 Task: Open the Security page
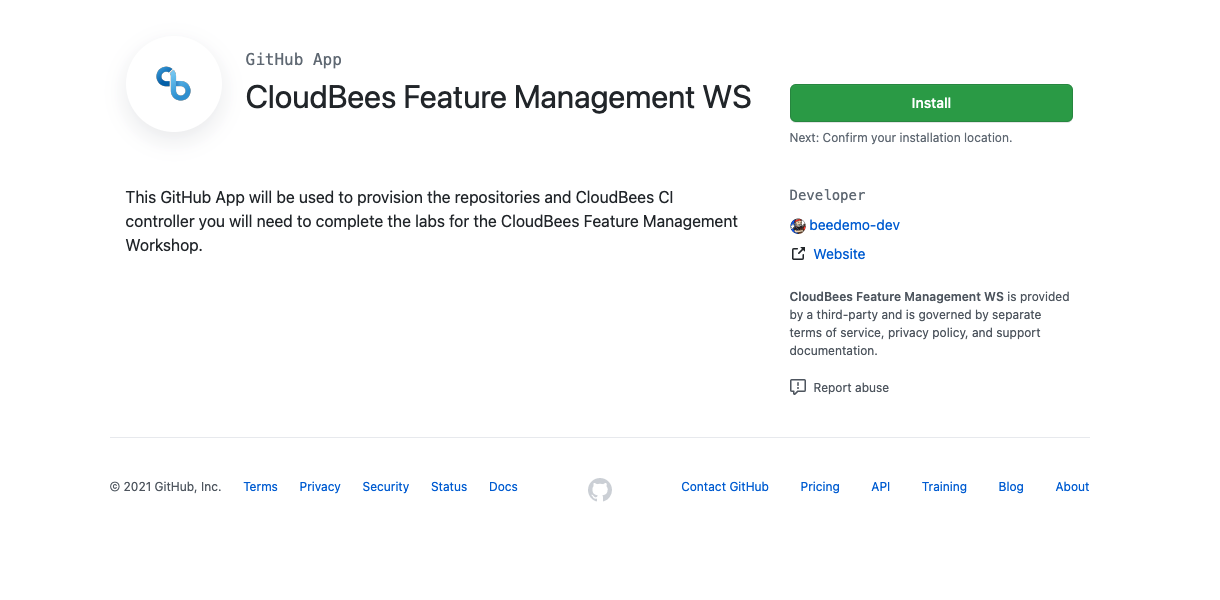click(x=385, y=487)
